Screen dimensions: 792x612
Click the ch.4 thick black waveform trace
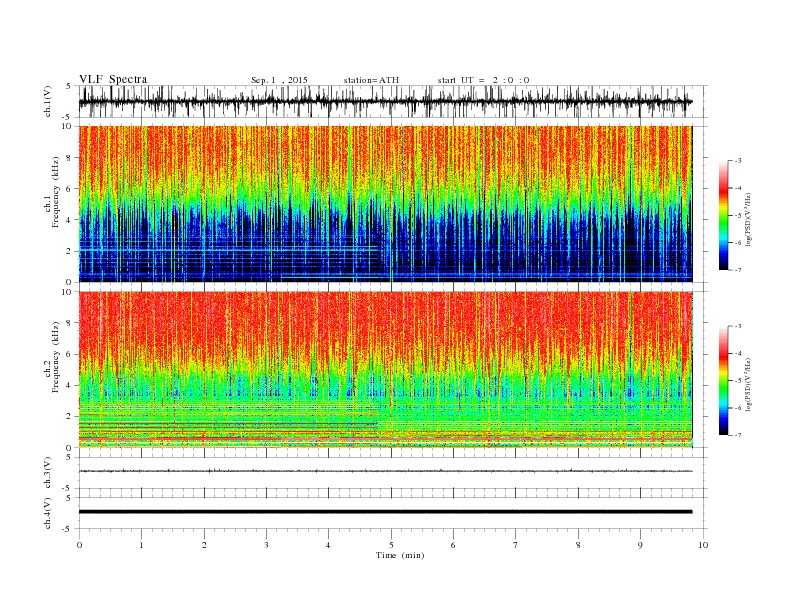(x=385, y=512)
